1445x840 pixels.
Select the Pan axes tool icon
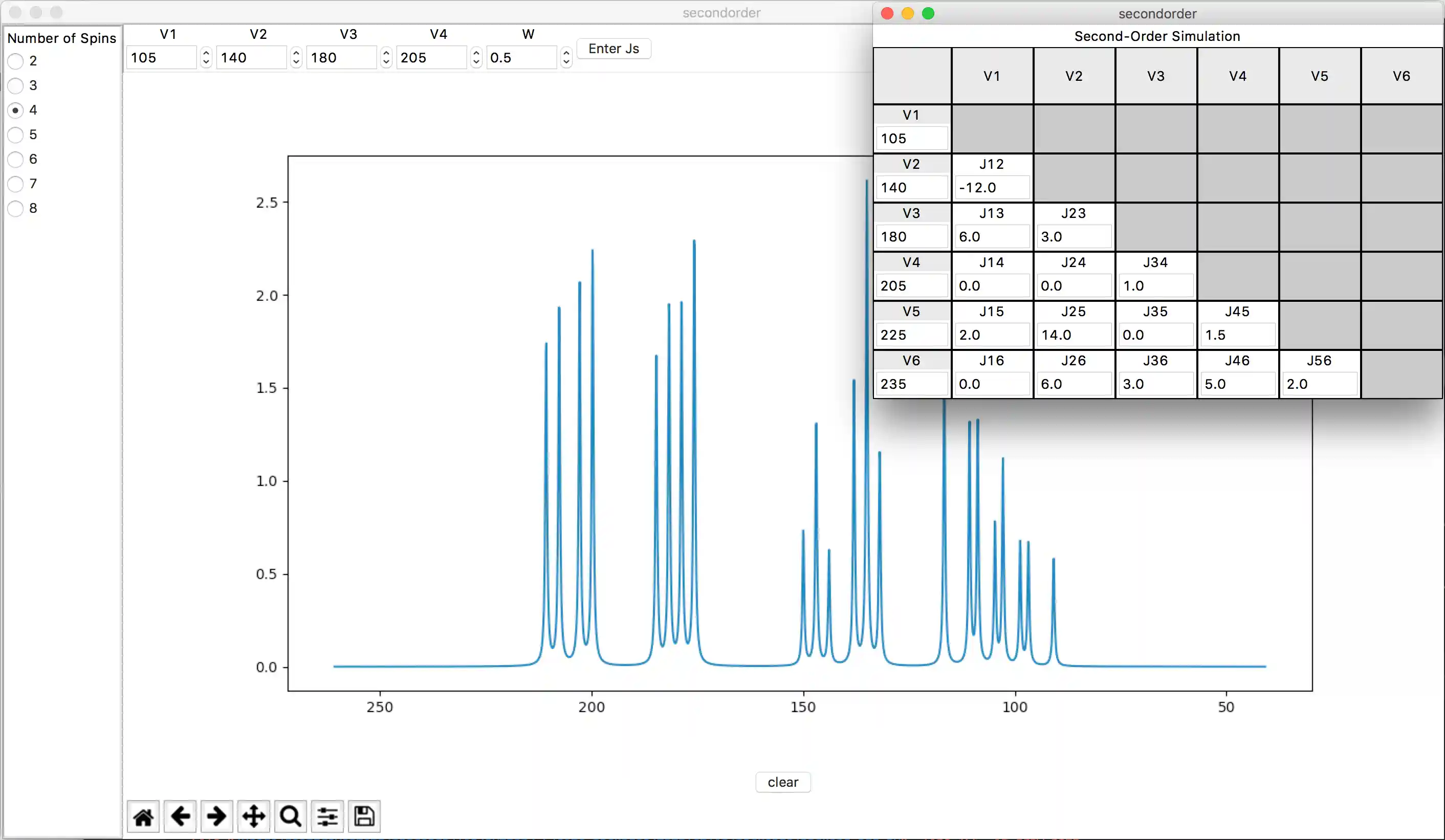click(x=253, y=816)
